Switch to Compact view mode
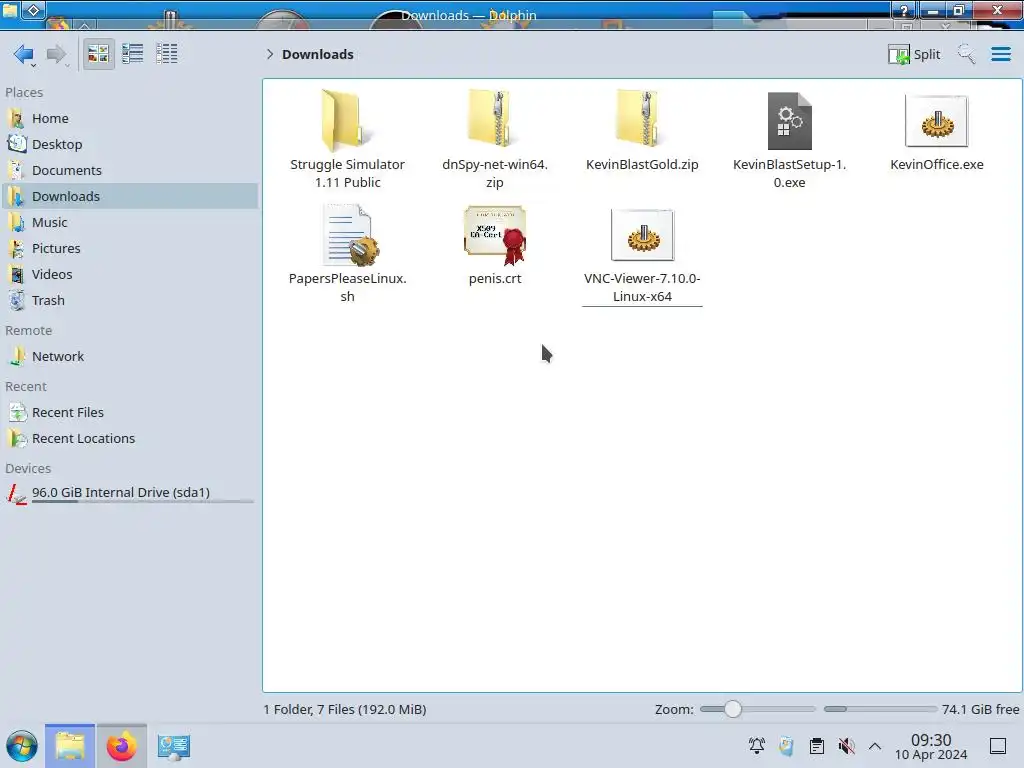The height and width of the screenshot is (768, 1024). pos(133,54)
